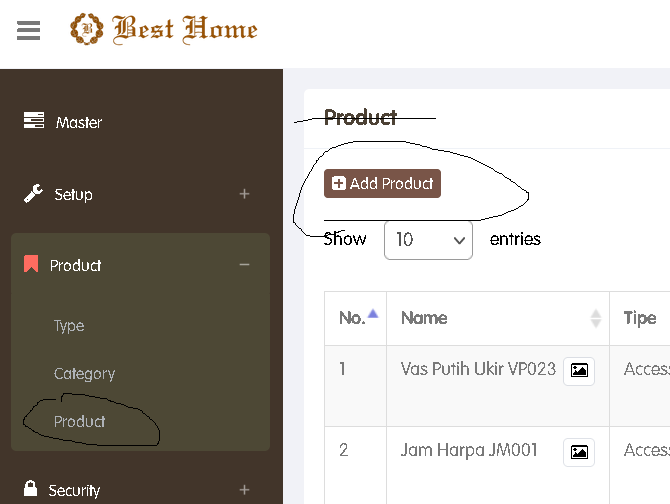Sort table by Name column
The image size is (670, 504).
pos(498,318)
